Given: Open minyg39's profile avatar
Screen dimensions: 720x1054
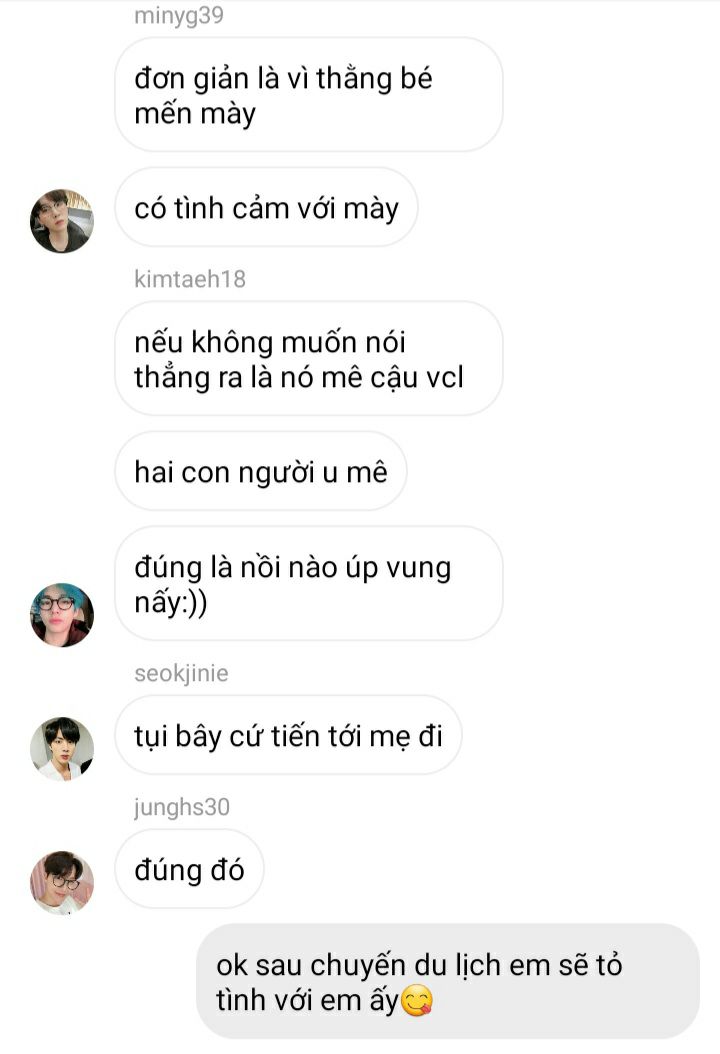Looking at the screenshot, I should (62, 221).
